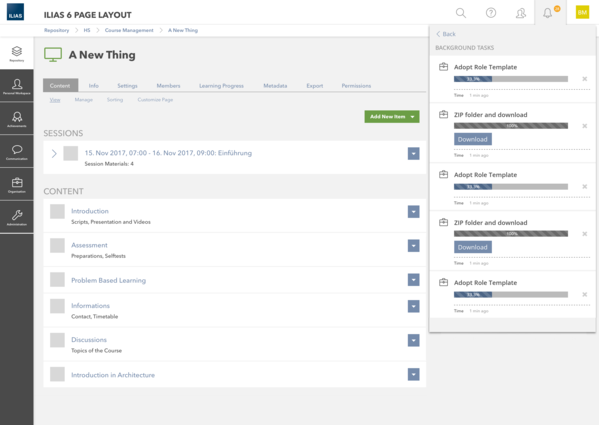Viewport: 599px width, 425px height.
Task: Open Add New Item dropdown
Action: [x=392, y=116]
